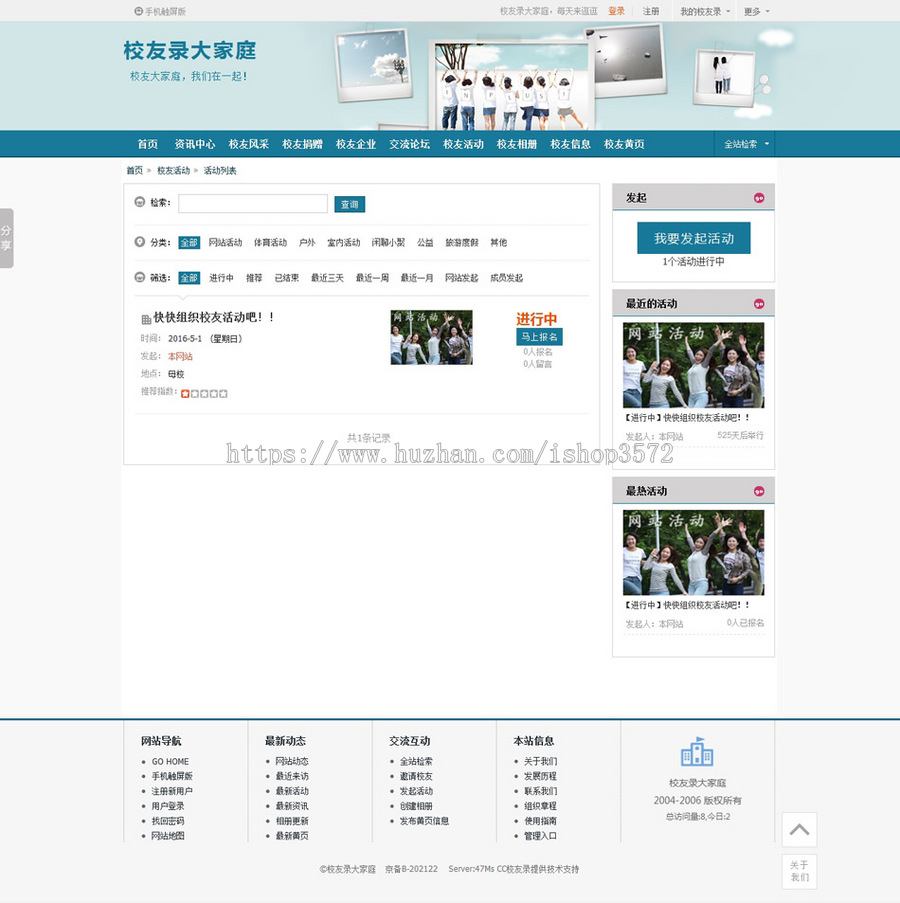900x903 pixels.
Task: Switch to the 校友风采 menu
Action: tap(249, 144)
